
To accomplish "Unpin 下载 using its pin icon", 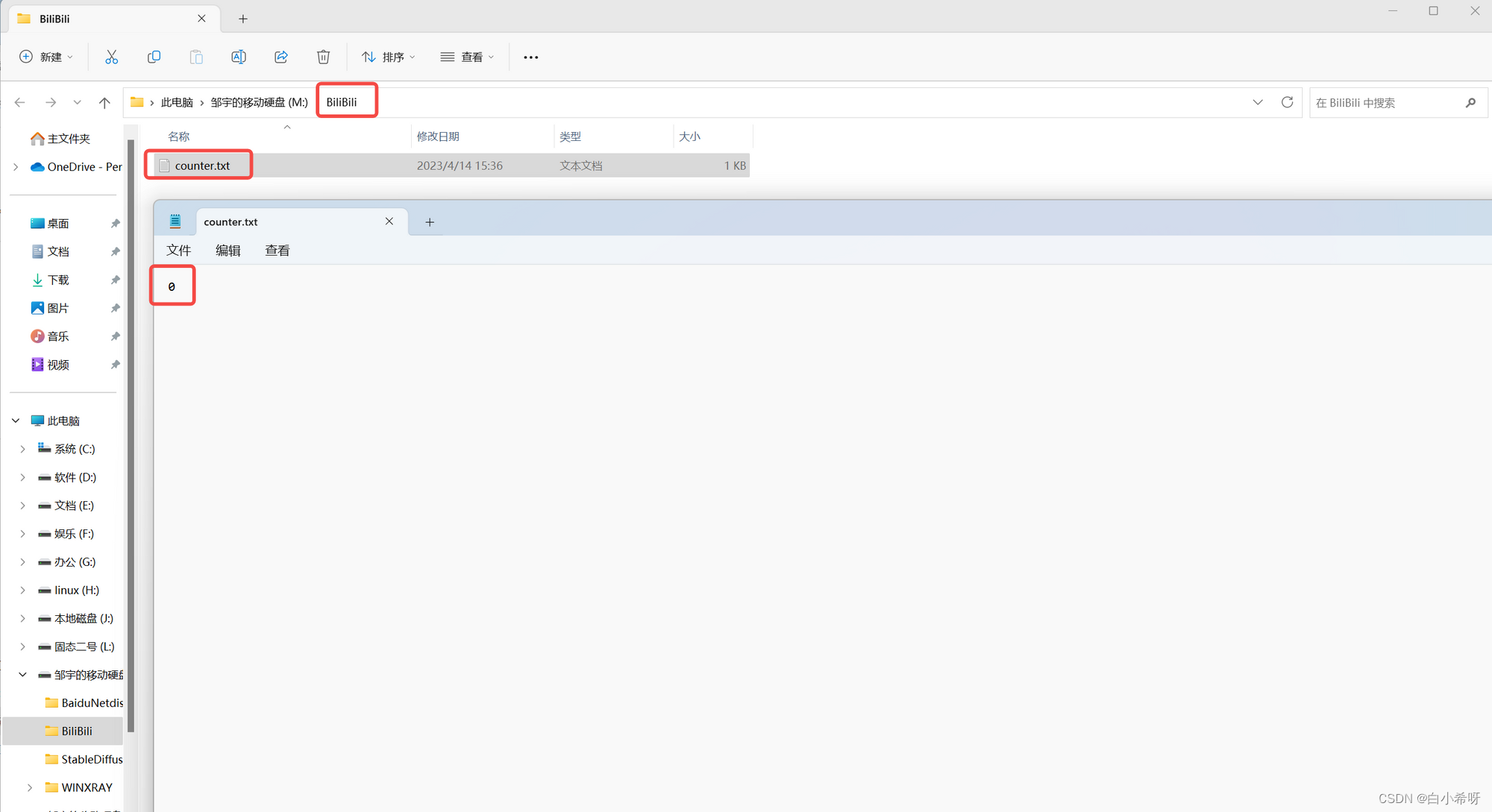I will (115, 280).
